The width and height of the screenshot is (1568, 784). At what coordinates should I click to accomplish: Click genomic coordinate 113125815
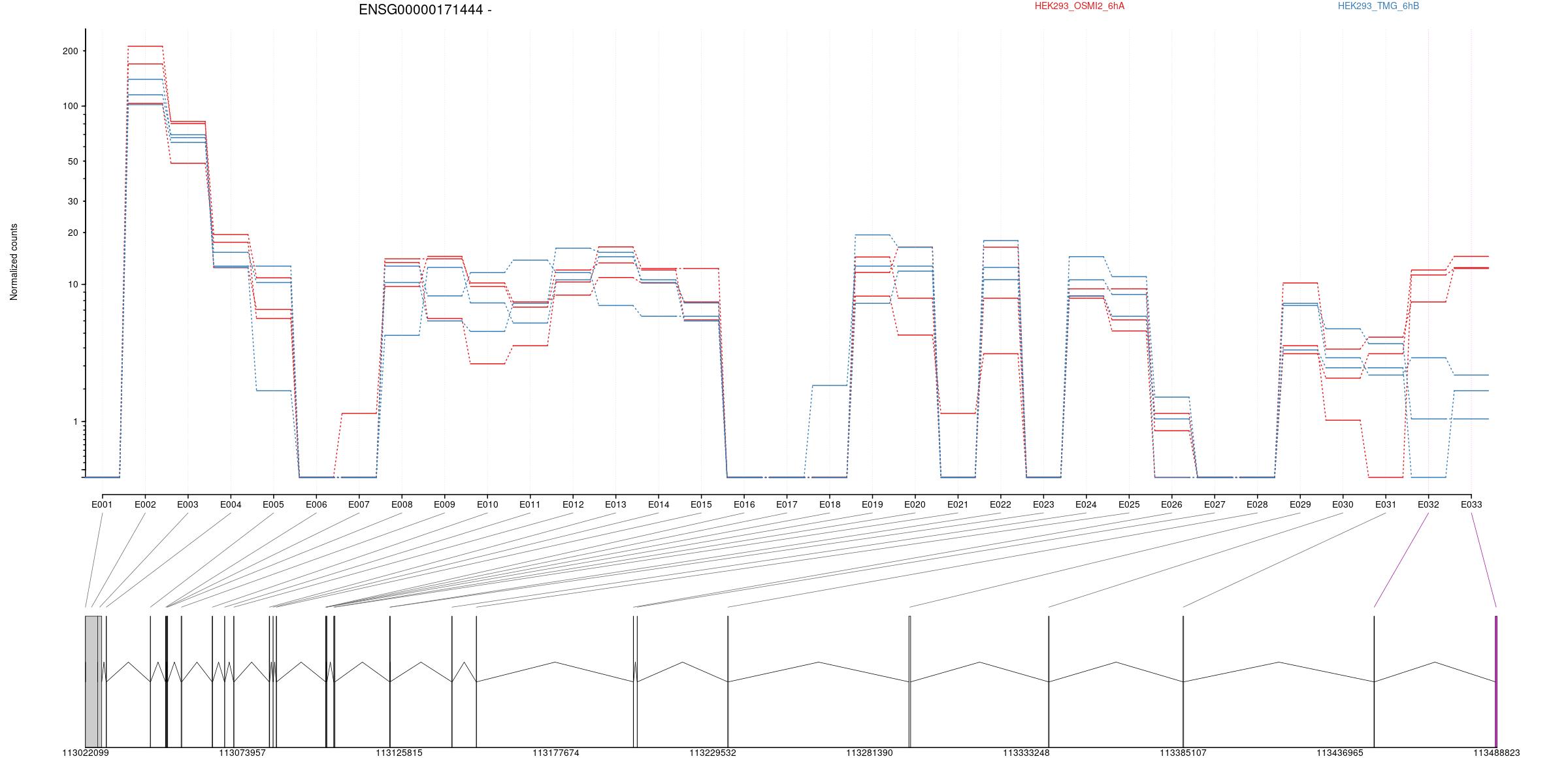(x=399, y=753)
